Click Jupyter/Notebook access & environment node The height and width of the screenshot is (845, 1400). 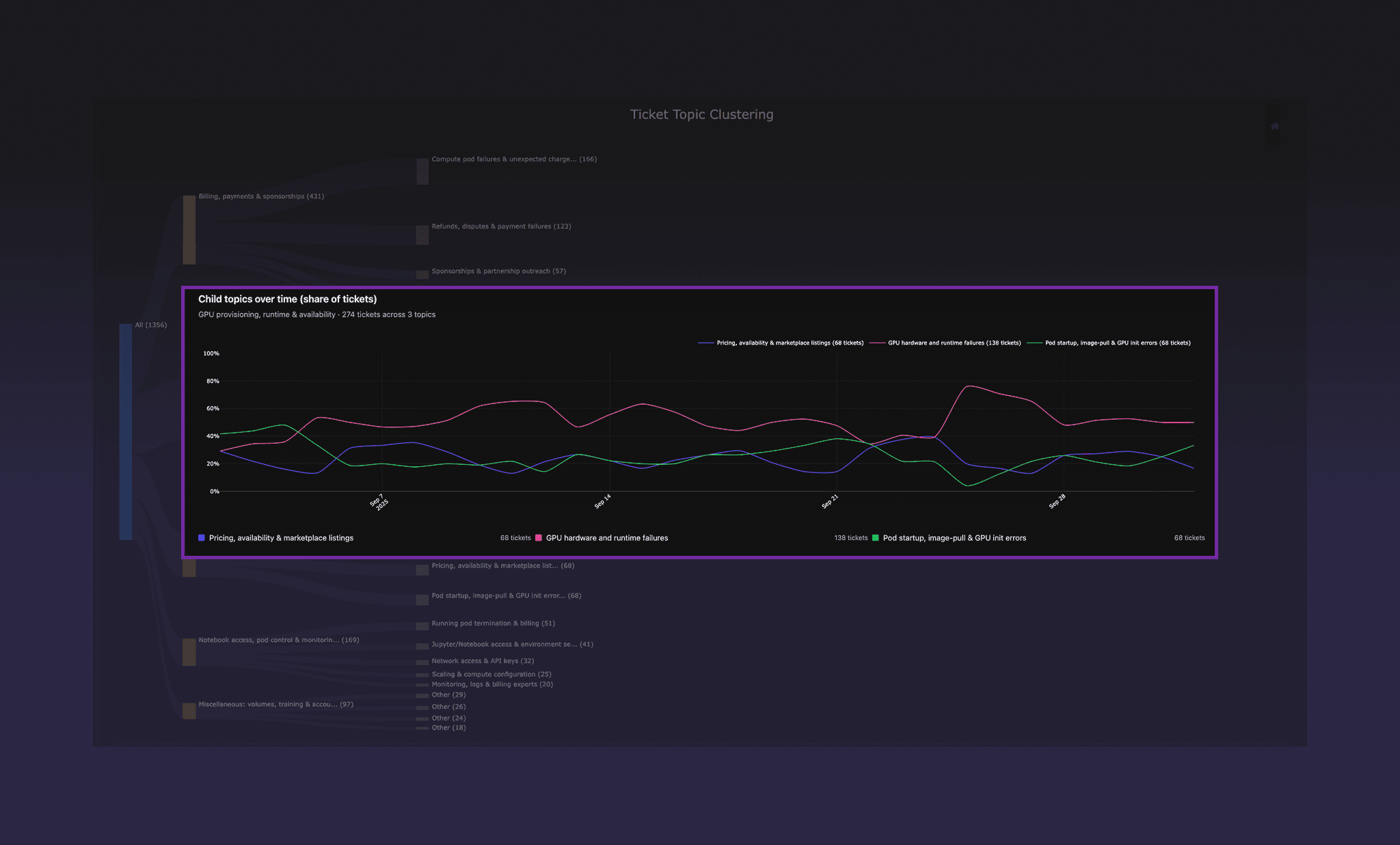pos(422,646)
